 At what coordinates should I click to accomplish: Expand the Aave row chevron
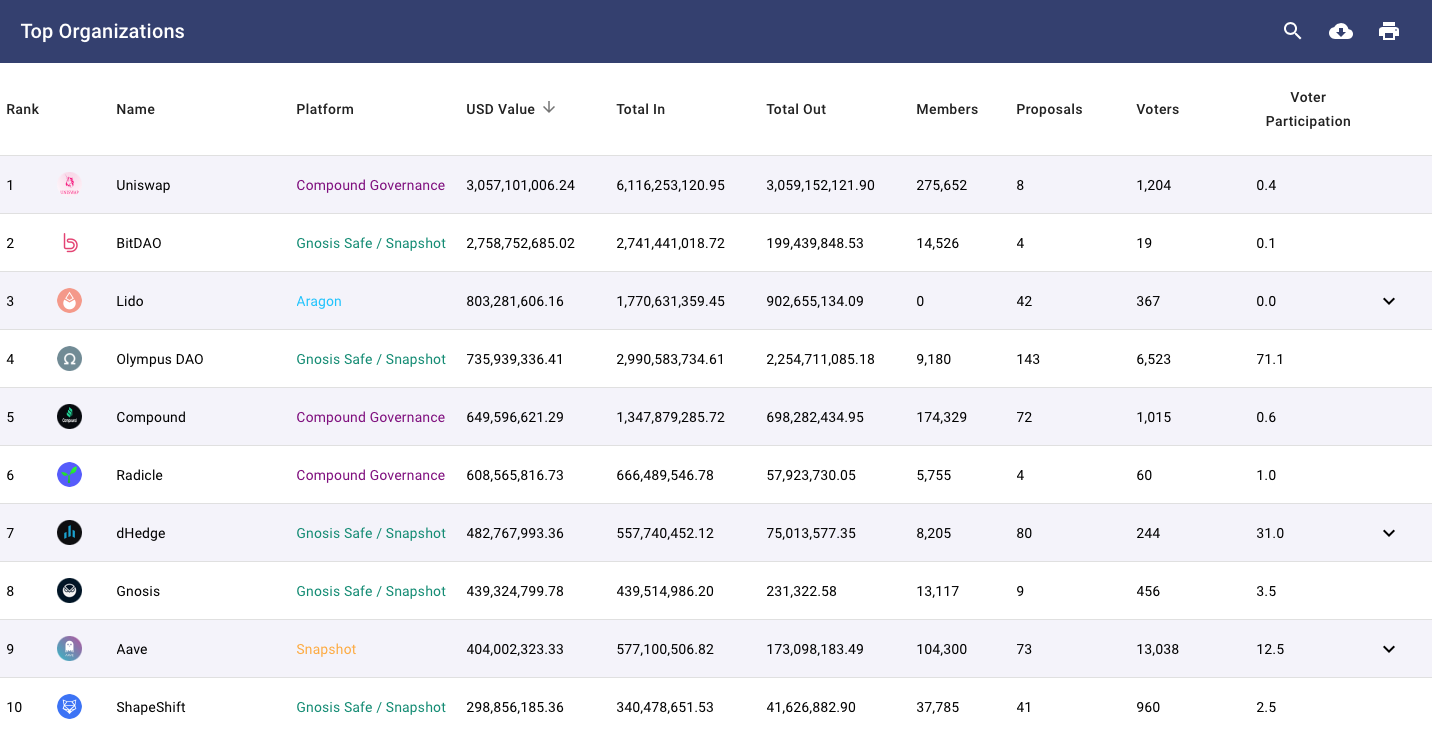click(x=1388, y=649)
